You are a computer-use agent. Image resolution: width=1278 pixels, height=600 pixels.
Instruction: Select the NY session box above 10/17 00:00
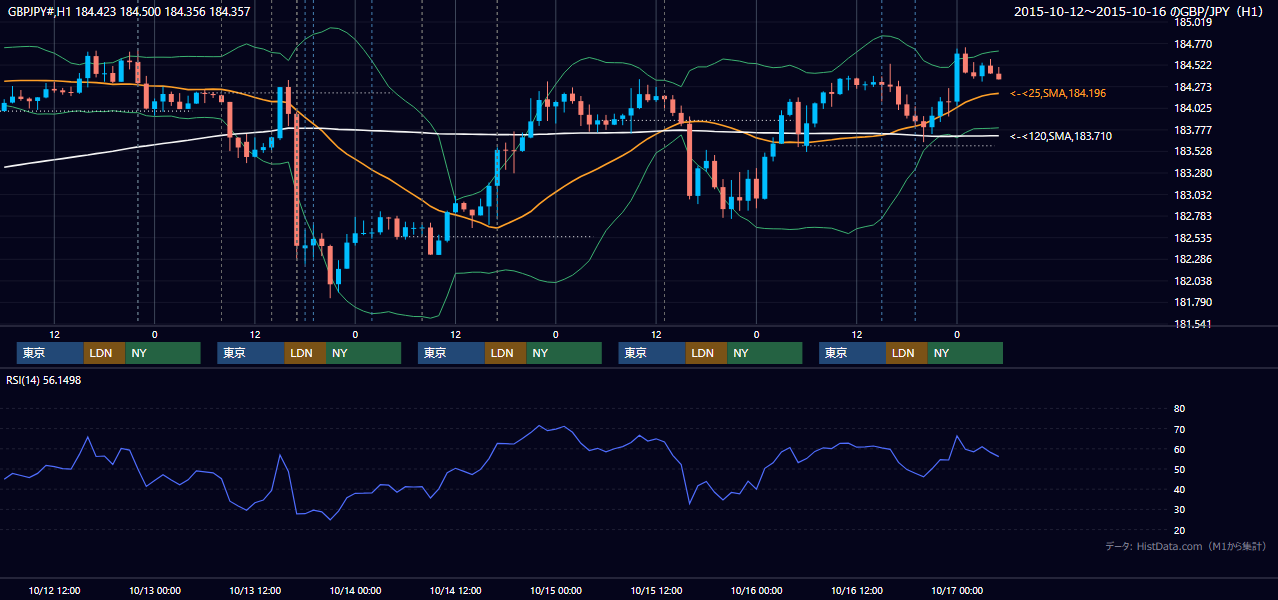tap(965, 353)
